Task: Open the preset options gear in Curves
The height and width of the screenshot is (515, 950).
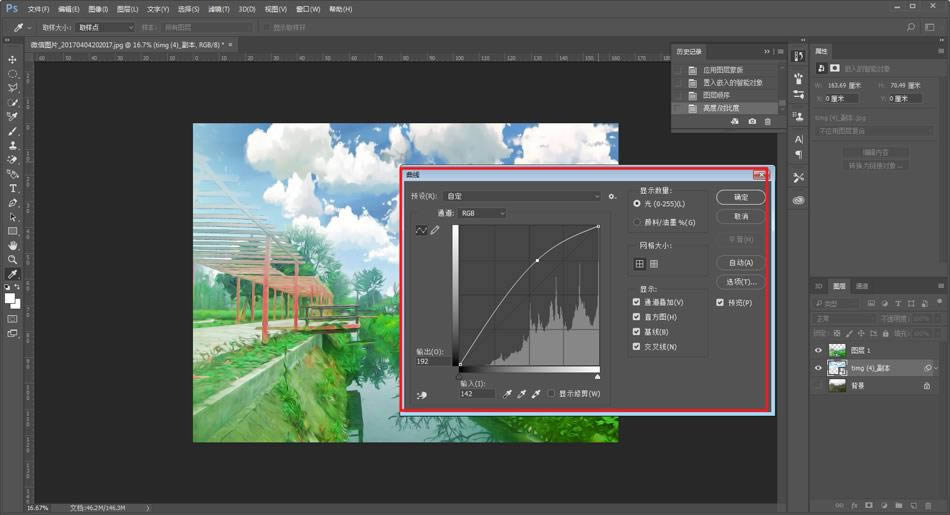Action: 612,197
